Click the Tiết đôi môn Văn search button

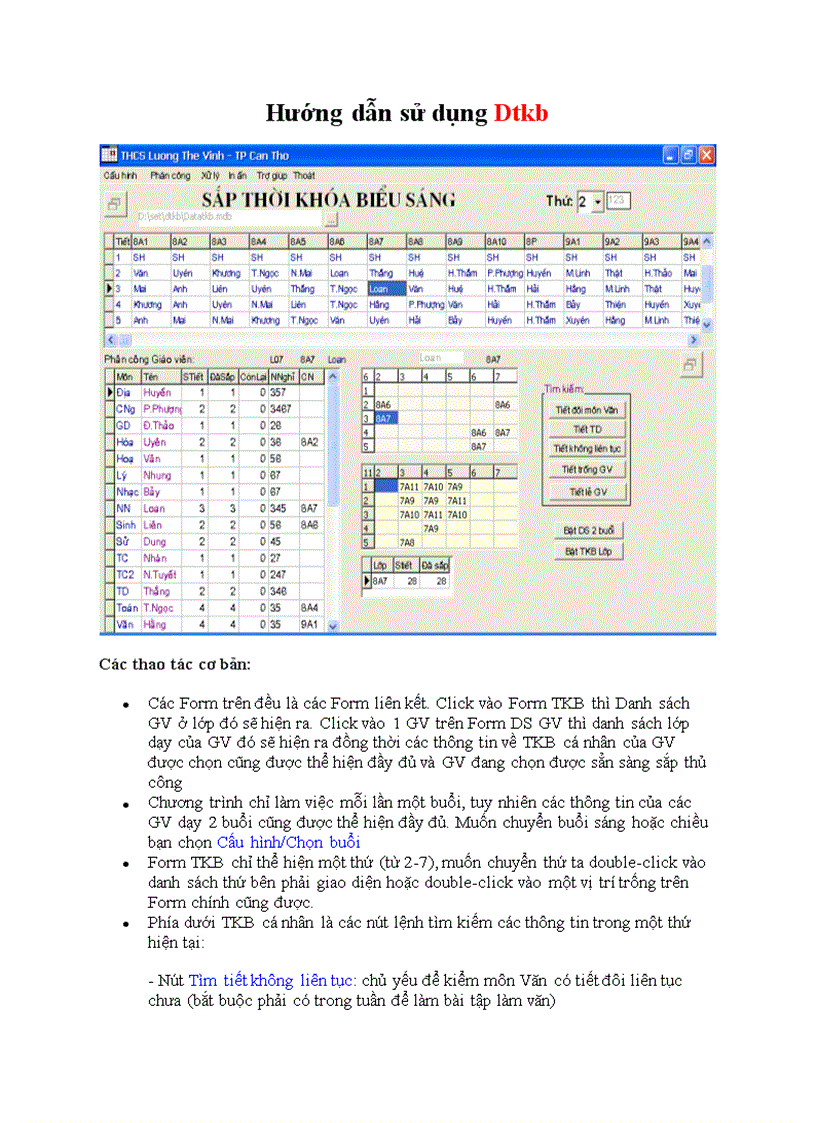[x=587, y=410]
